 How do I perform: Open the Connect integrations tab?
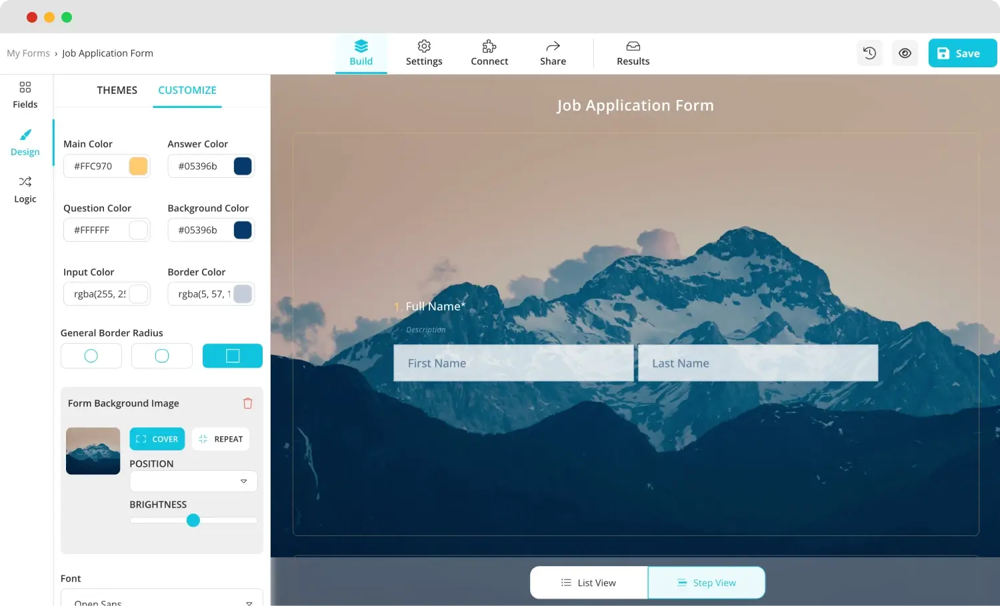489,53
